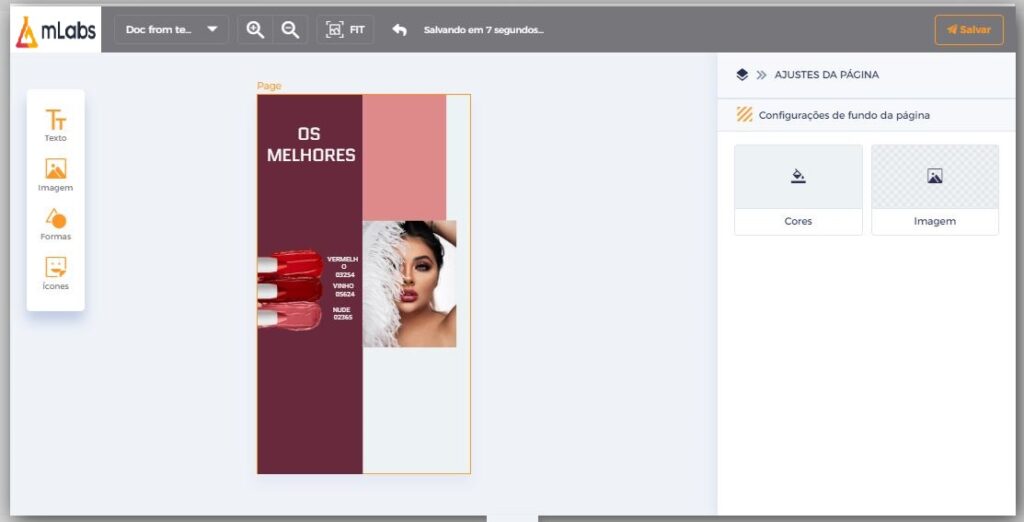
Task: Expand the double chevron beside Ajustes da Página
Action: (761, 74)
